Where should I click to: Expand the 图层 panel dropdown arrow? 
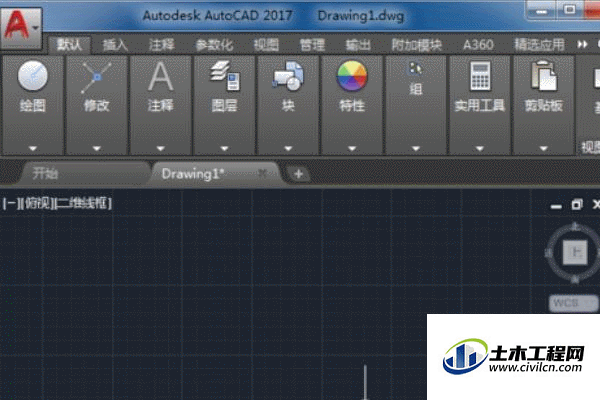pos(225,148)
